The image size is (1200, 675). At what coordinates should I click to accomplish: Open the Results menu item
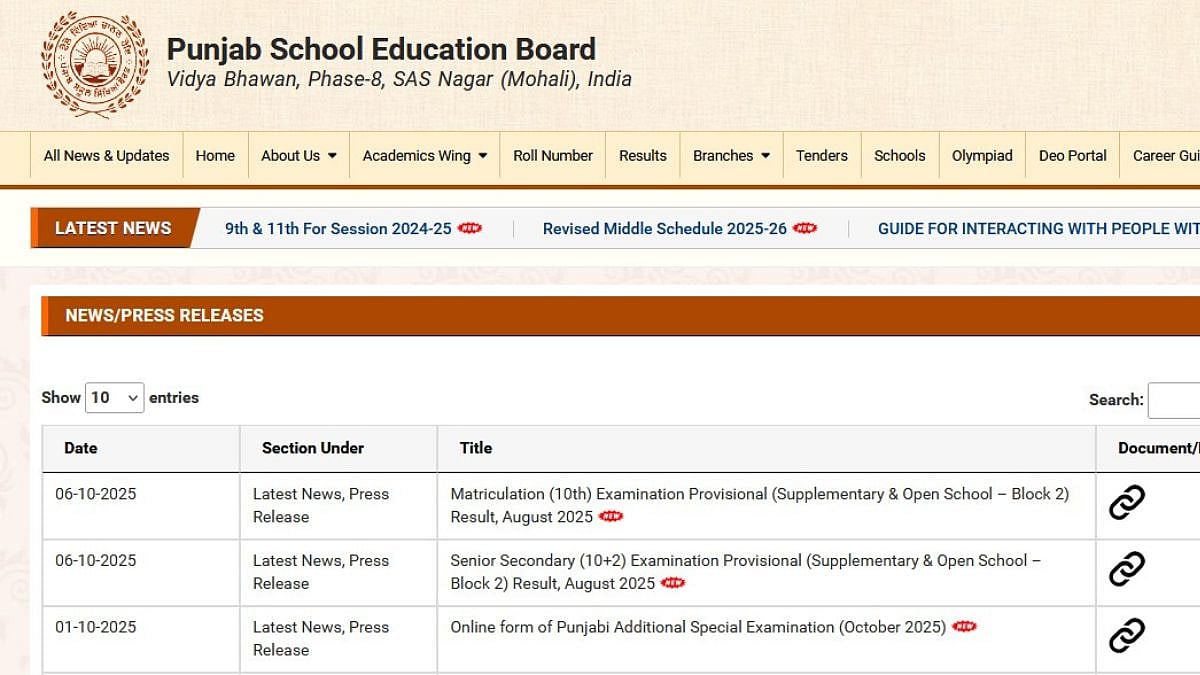642,156
